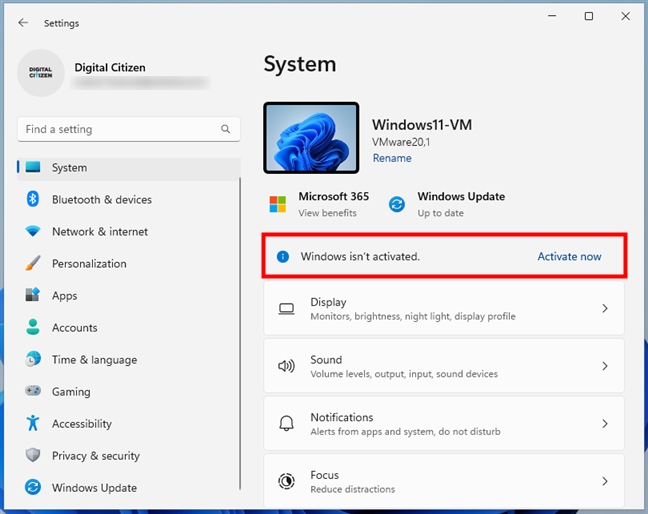Click the search magnifier icon
Screen dimensions: 648x514
point(225,129)
